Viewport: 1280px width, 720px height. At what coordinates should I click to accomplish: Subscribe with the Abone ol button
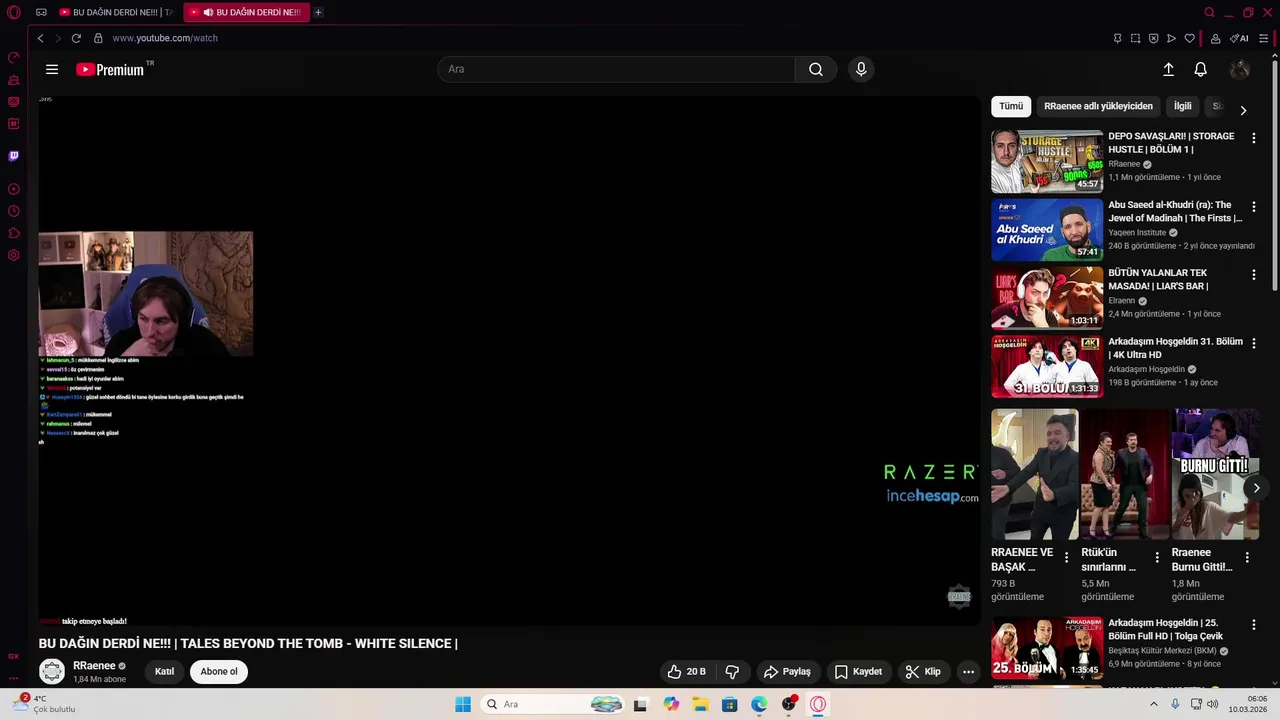[219, 672]
